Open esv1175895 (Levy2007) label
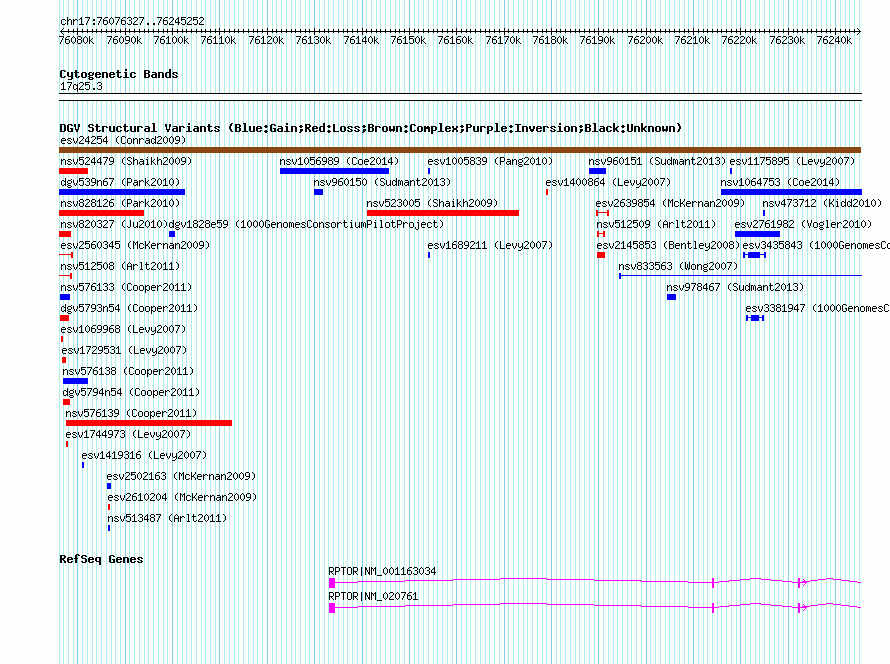 coord(792,161)
